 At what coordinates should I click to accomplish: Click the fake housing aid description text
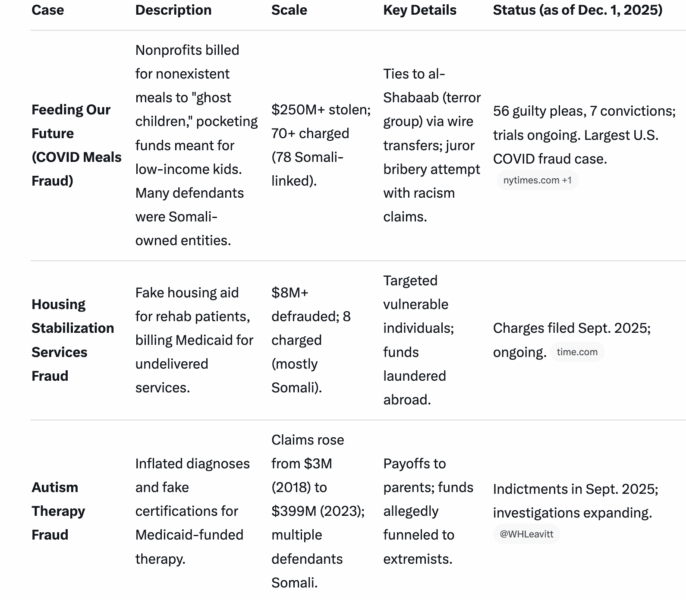[194, 340]
